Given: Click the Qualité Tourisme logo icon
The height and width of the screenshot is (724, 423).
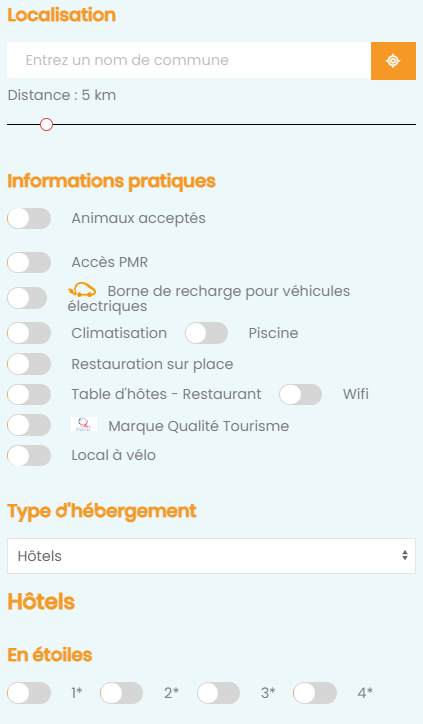Looking at the screenshot, I should click(84, 424).
